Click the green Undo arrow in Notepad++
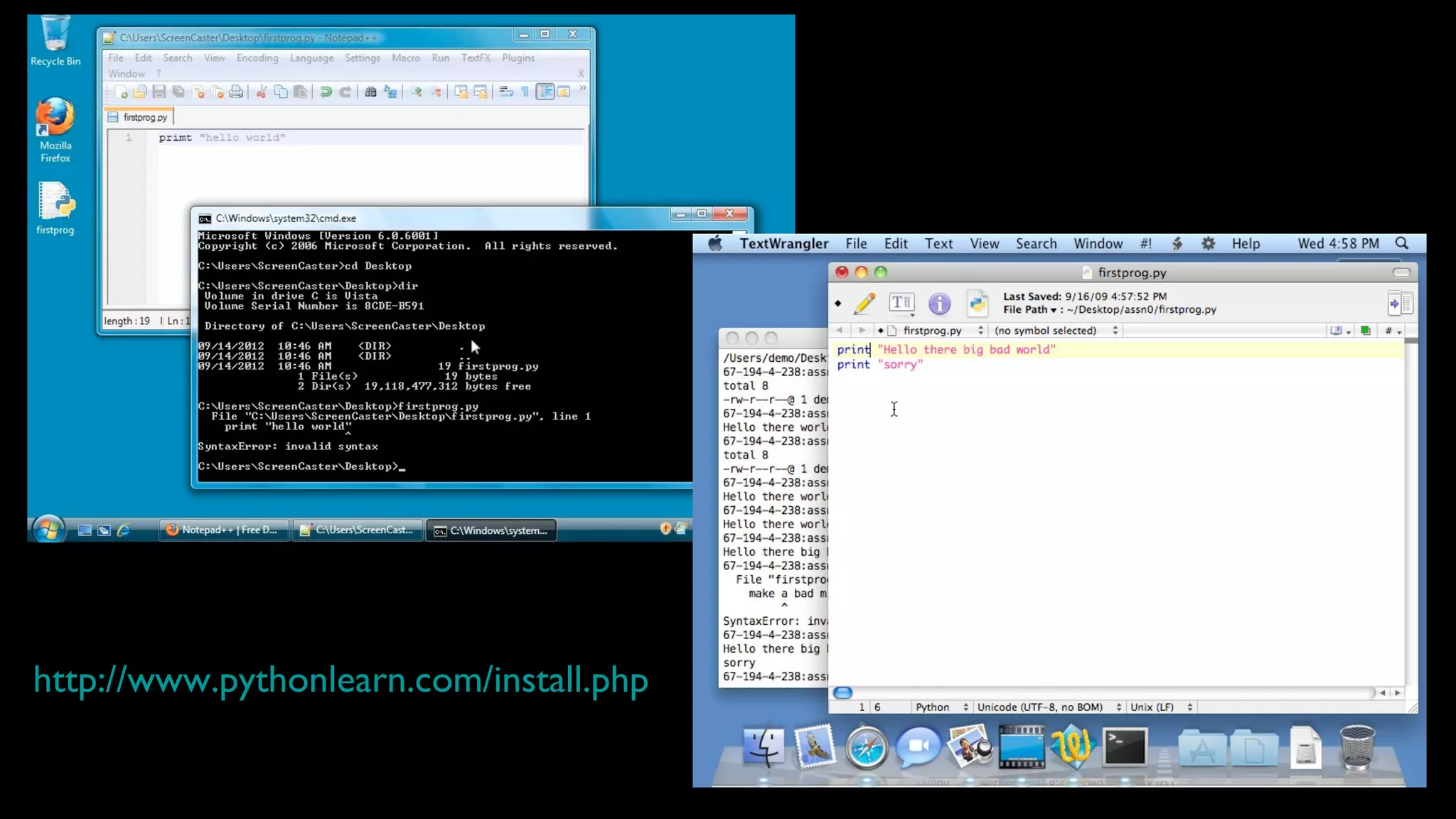The image size is (1456, 819). (x=326, y=91)
